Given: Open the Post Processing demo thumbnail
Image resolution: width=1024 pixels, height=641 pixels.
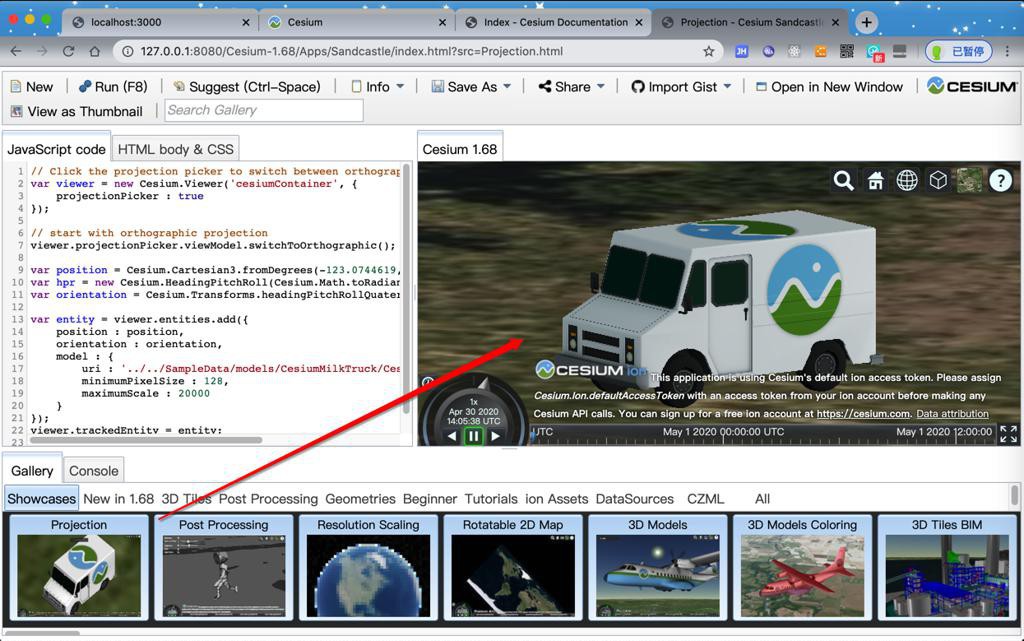Looking at the screenshot, I should (223, 567).
